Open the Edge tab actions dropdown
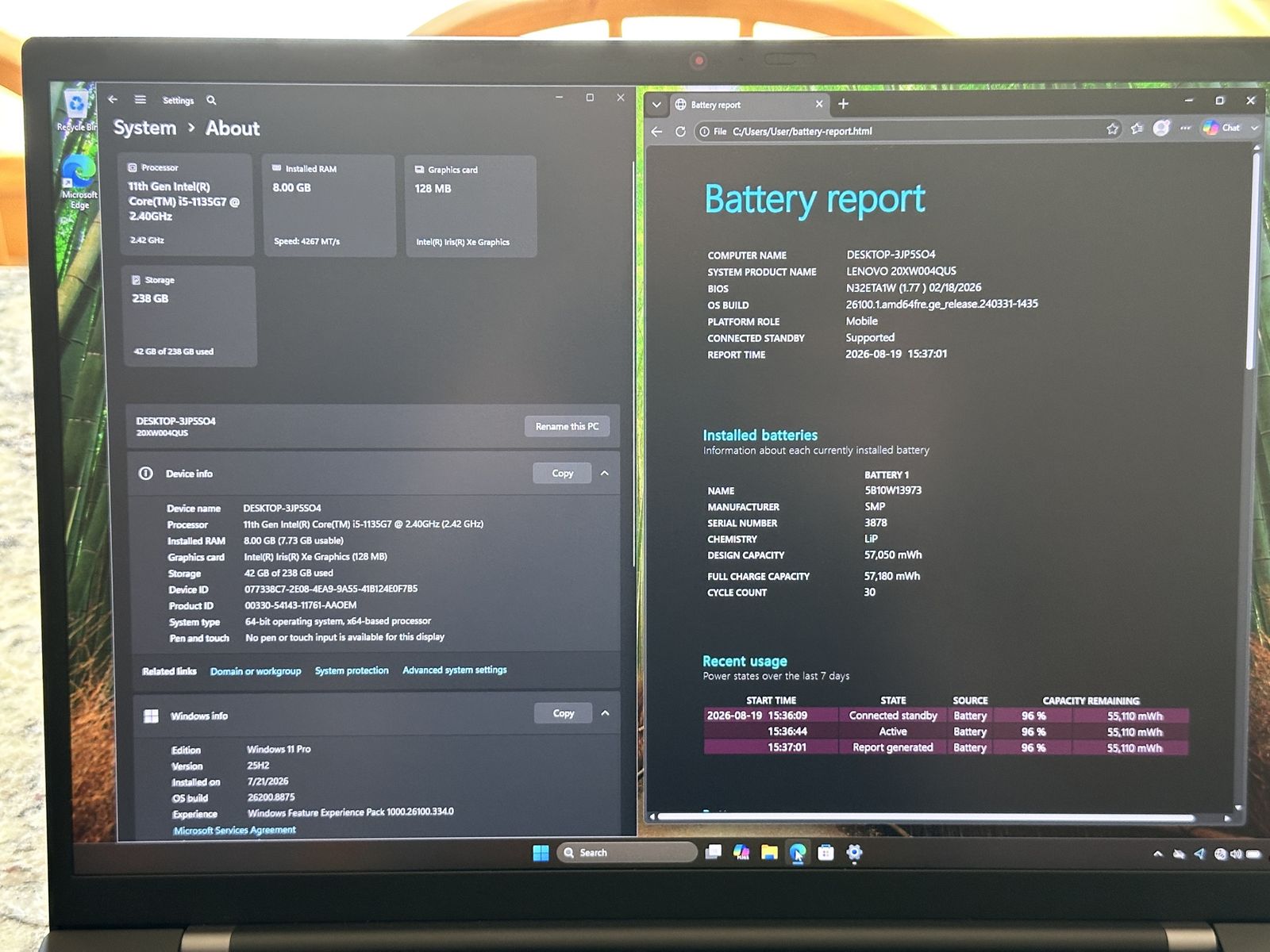This screenshot has height=952, width=1270. [x=656, y=105]
